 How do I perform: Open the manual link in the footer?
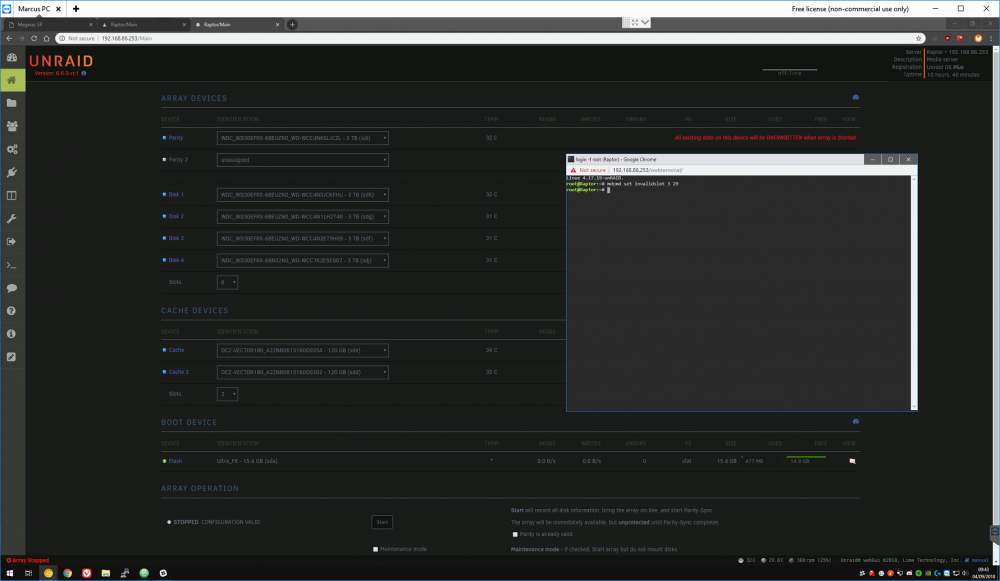point(980,560)
